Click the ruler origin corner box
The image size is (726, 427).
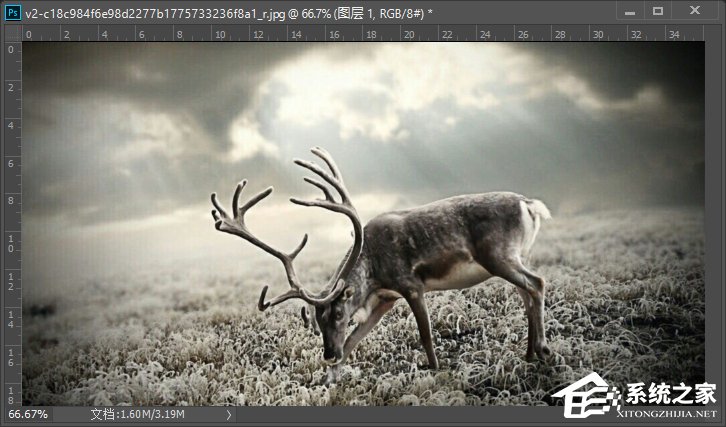pyautogui.click(x=12, y=33)
